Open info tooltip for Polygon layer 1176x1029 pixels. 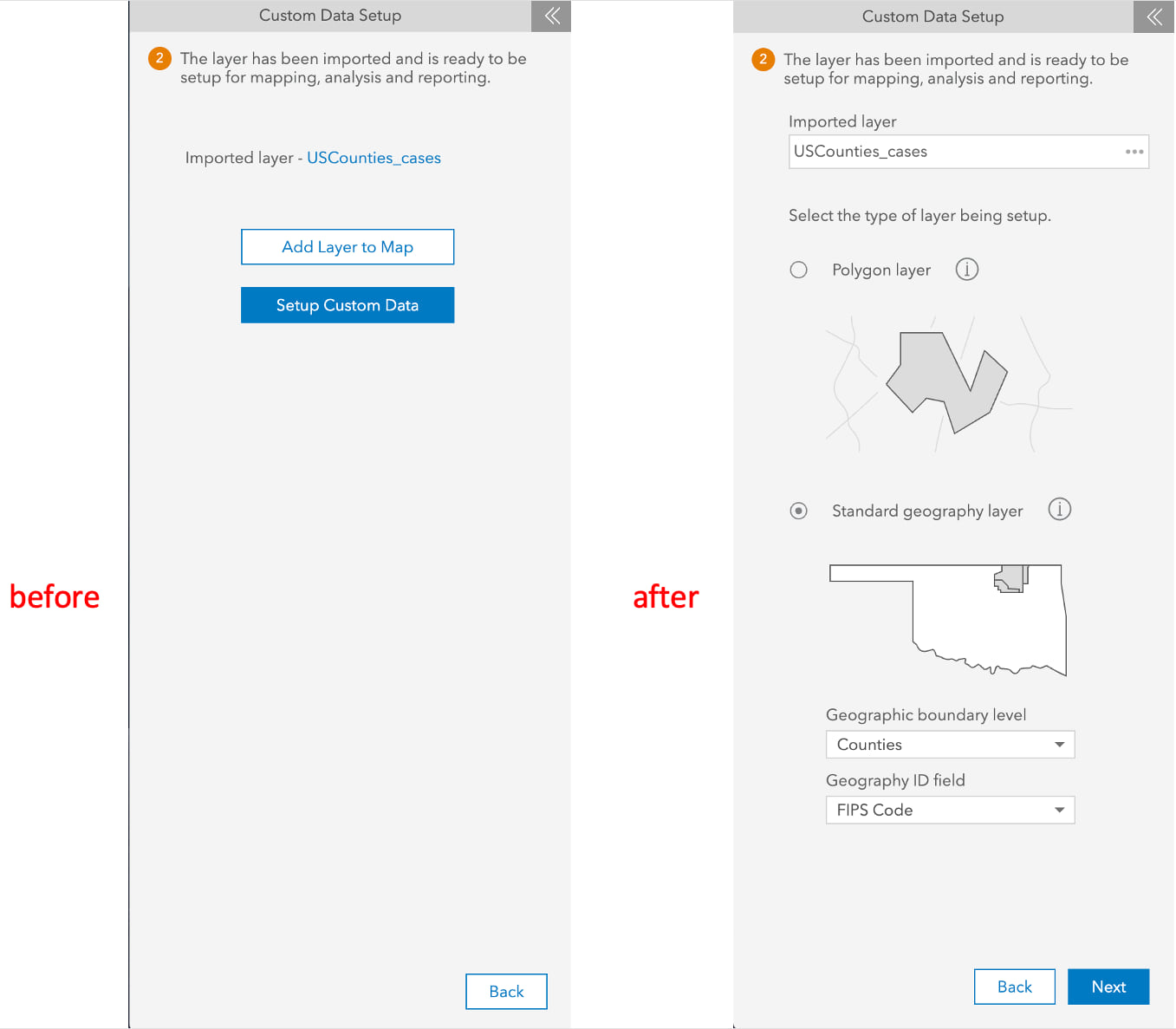967,269
